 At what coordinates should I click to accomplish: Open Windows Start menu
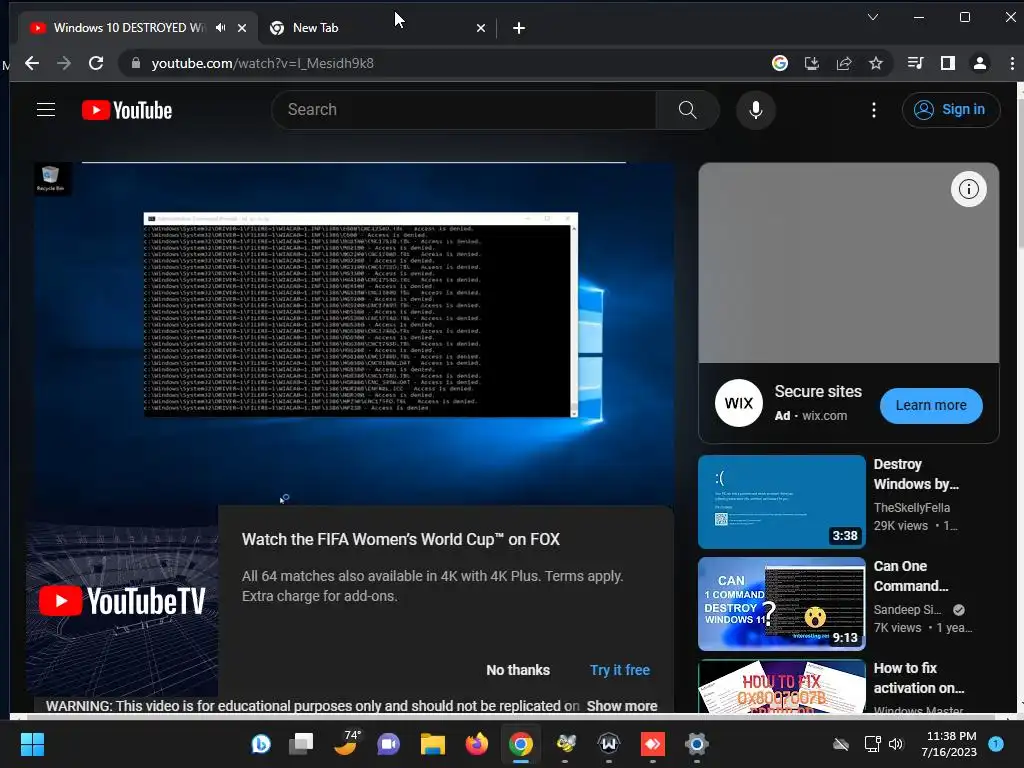click(32, 744)
